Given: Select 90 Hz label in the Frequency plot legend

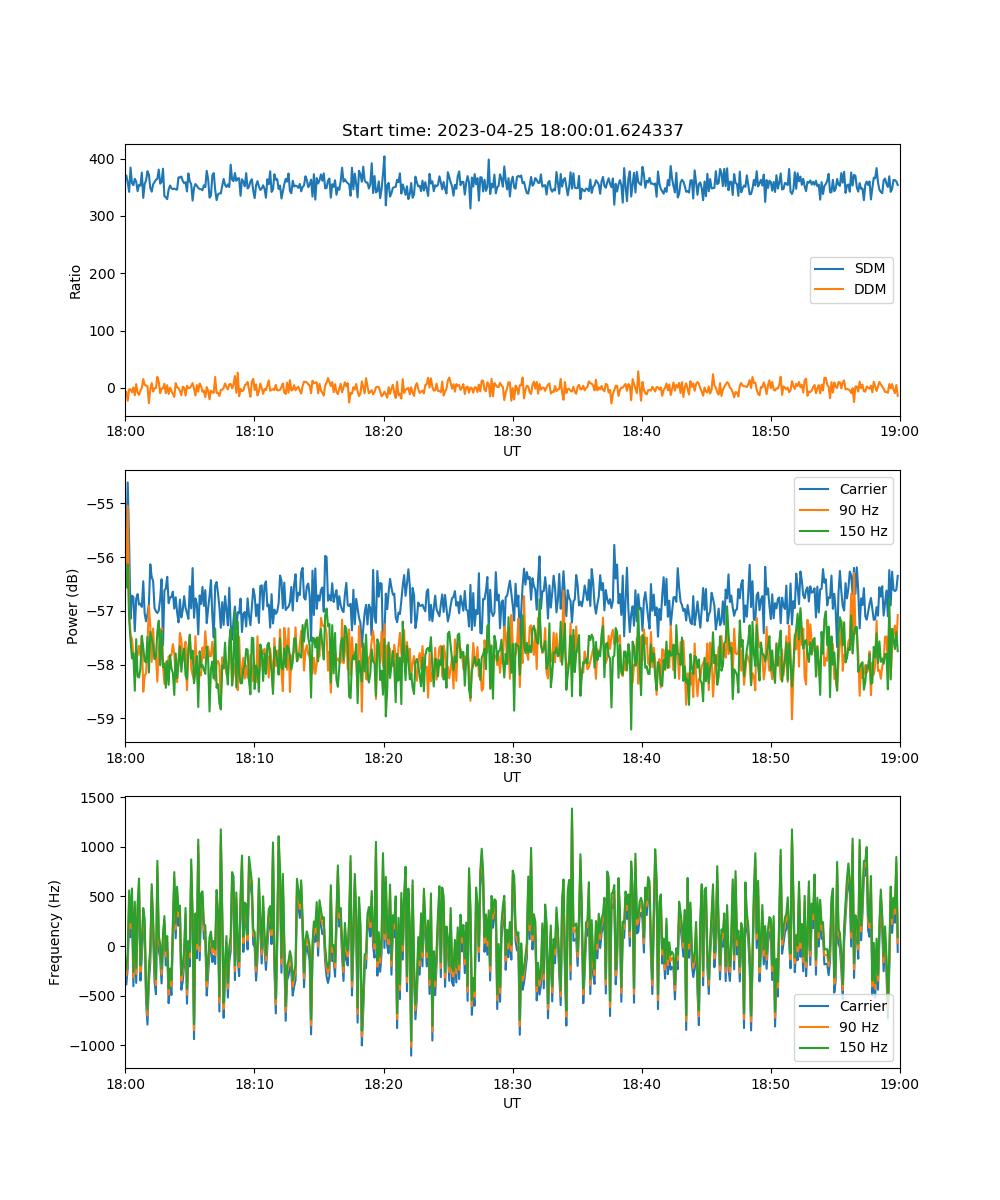Looking at the screenshot, I should [x=859, y=1027].
